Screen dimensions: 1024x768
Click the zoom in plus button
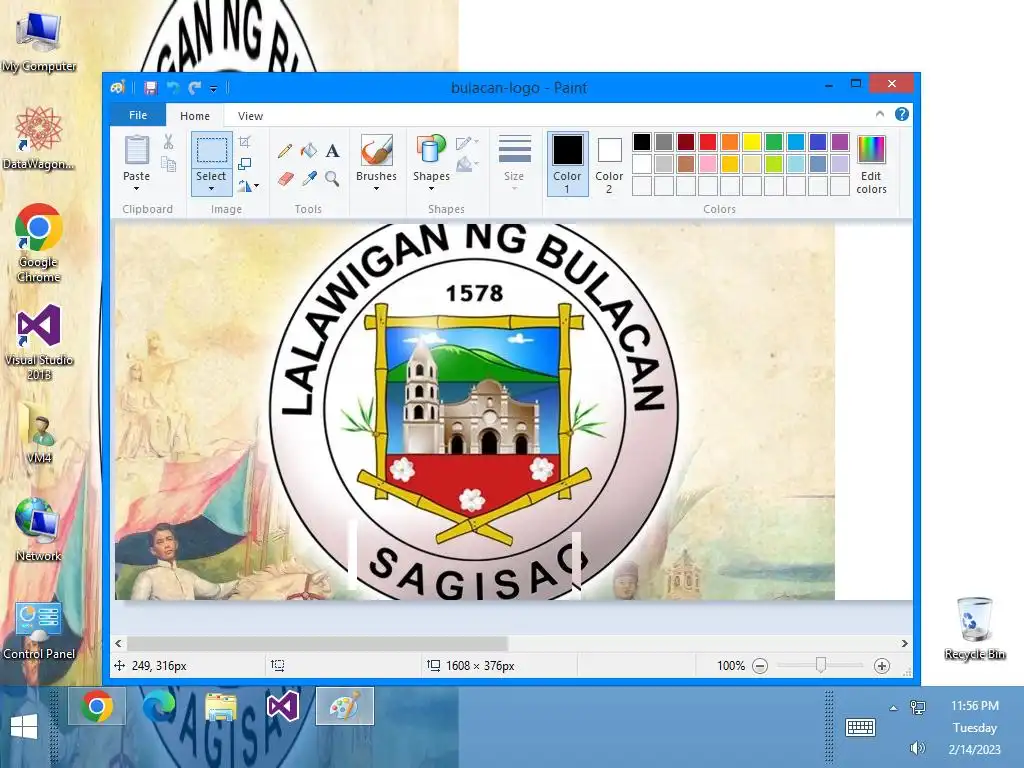882,666
